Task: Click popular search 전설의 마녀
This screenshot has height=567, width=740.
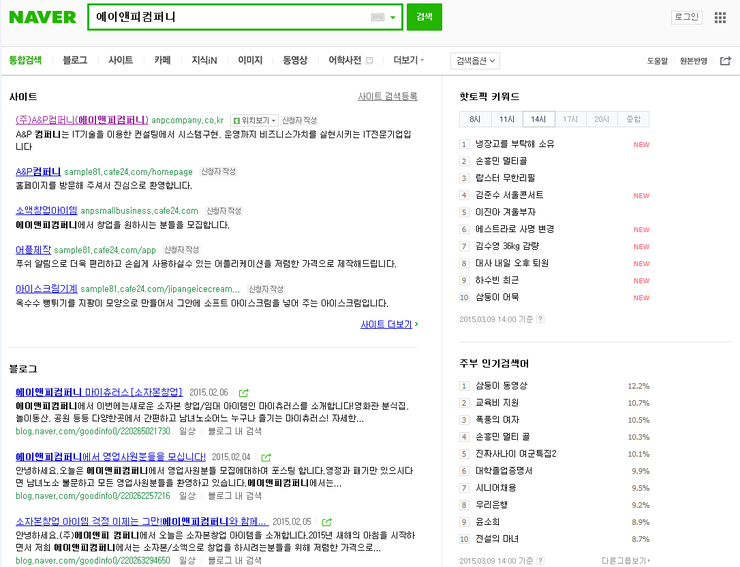Action: tap(497, 539)
